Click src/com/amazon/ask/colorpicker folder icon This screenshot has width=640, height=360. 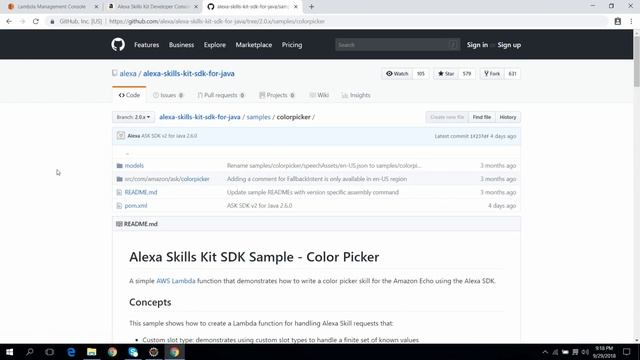(x=120, y=179)
